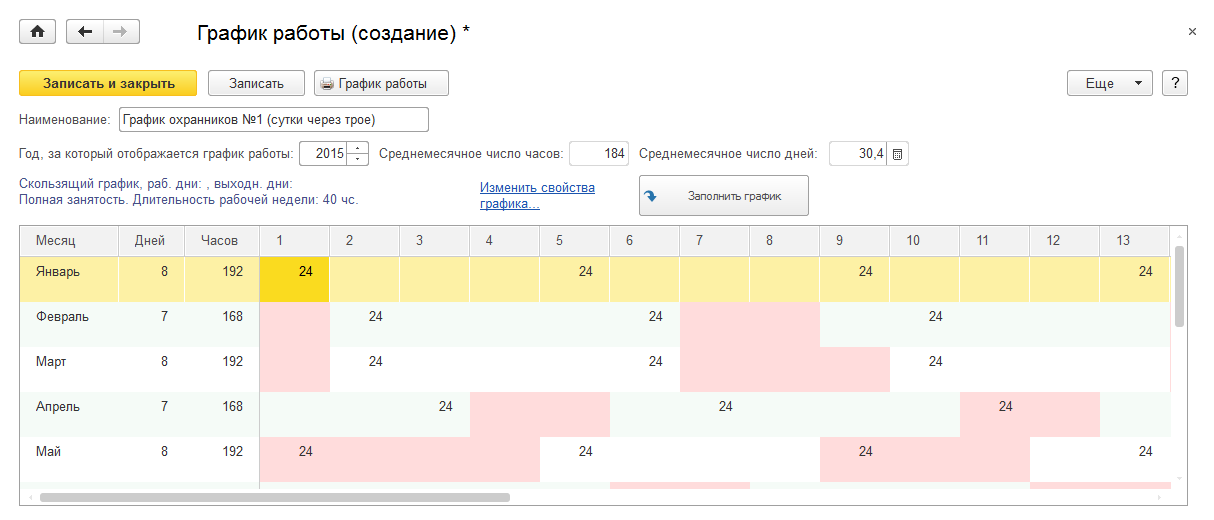This screenshot has width=1214, height=520.
Task: Expand the "Еще" dropdown menu
Action: [1110, 84]
